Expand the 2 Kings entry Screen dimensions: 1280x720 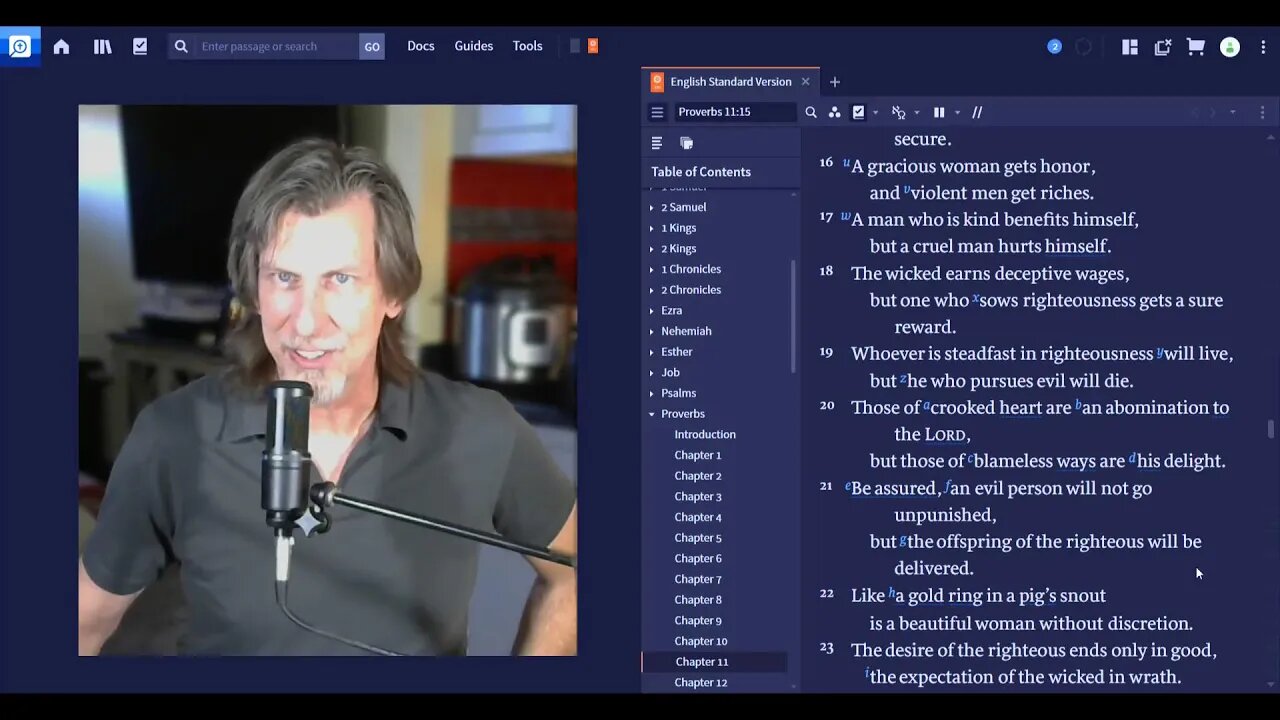coord(651,249)
